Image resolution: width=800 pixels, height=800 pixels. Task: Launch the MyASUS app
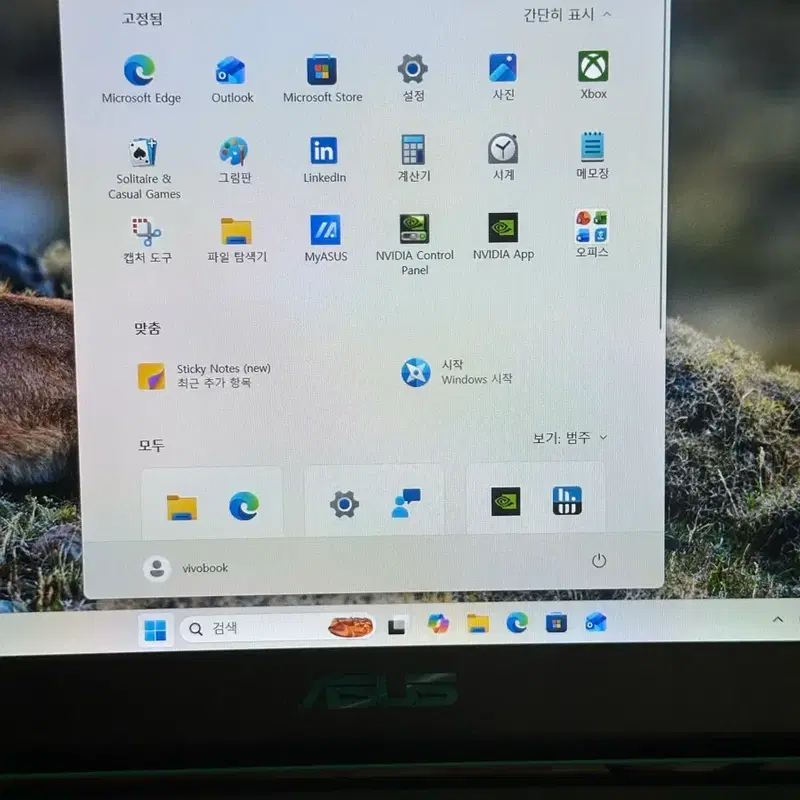click(x=326, y=238)
